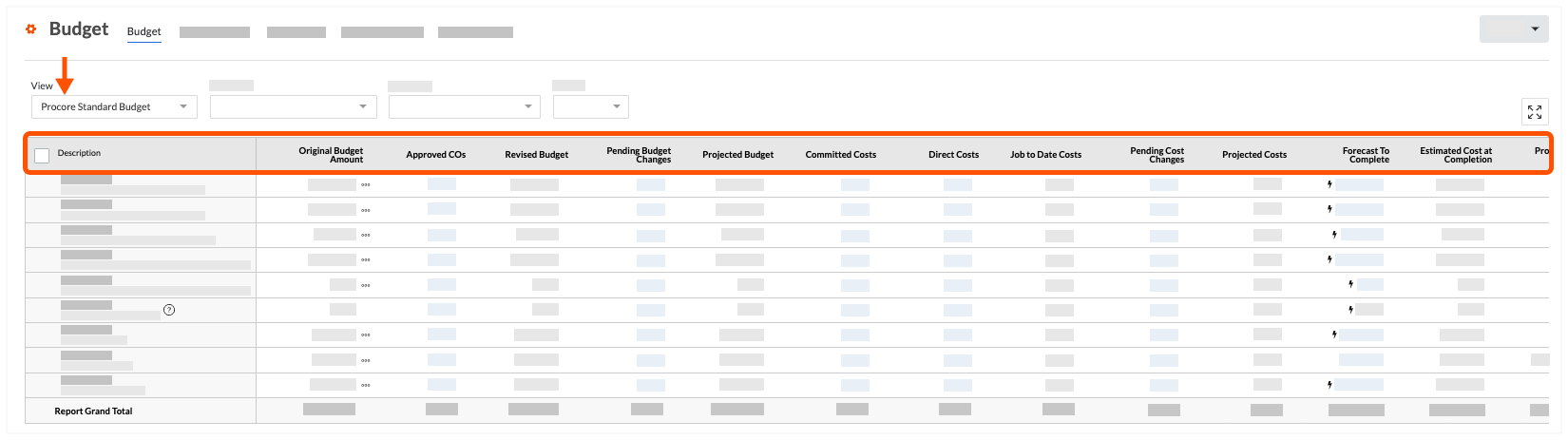Click the Estimated Cost at Completion header
1568x440 pixels.
point(1456,155)
